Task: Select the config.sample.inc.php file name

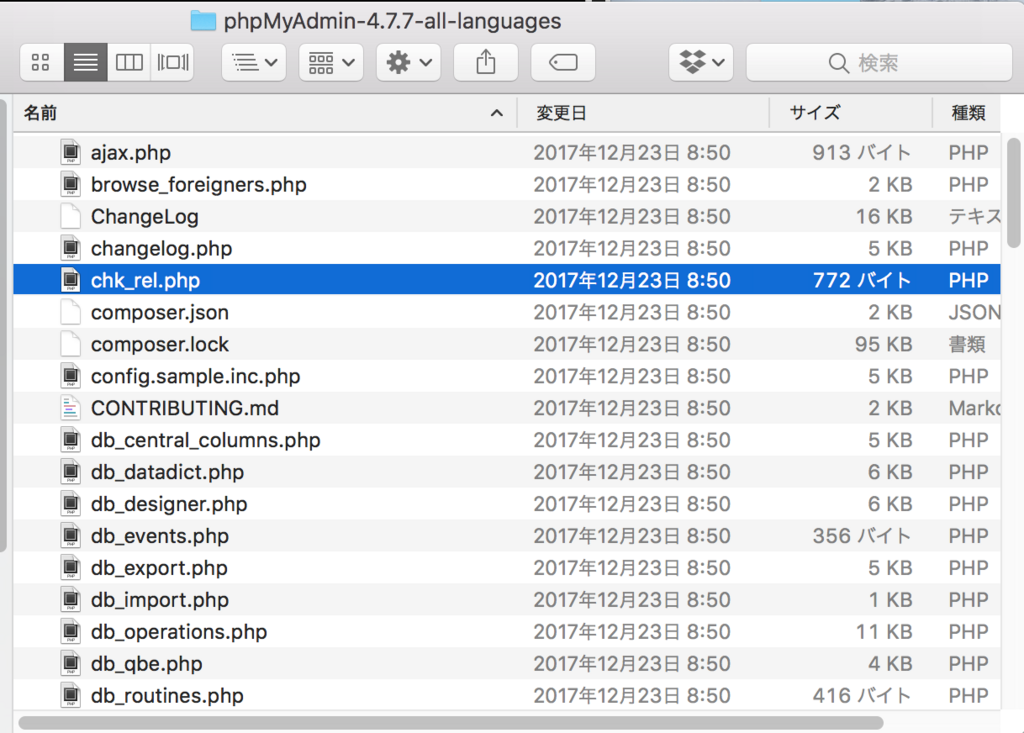Action: coord(195,376)
